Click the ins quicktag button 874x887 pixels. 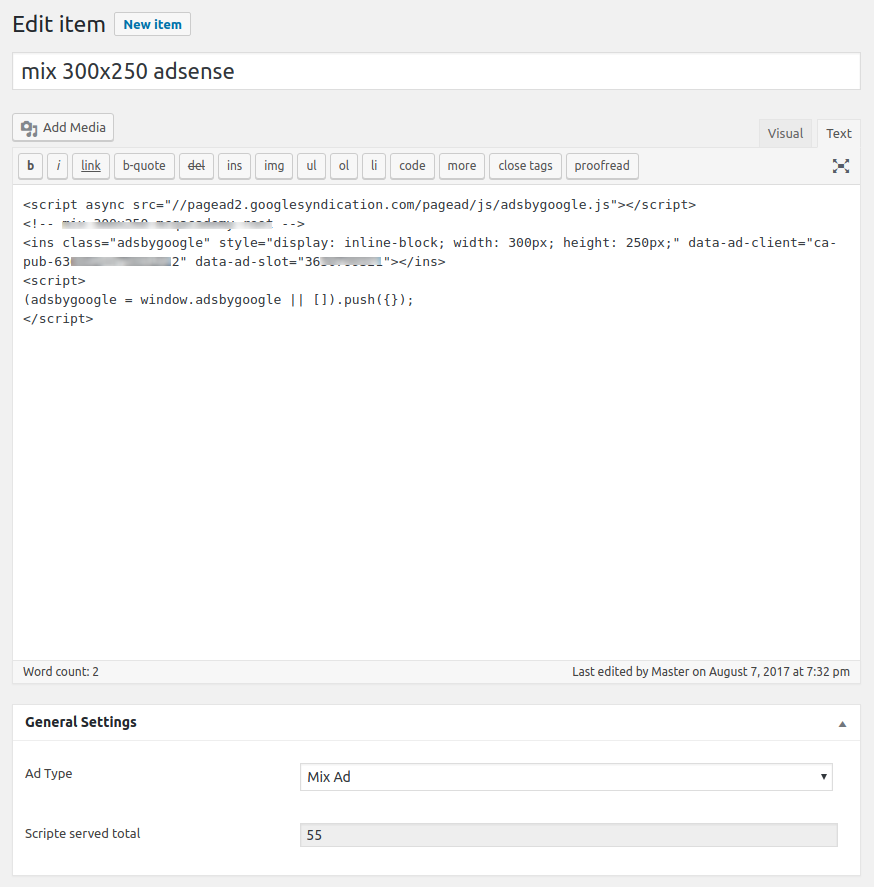tap(234, 166)
